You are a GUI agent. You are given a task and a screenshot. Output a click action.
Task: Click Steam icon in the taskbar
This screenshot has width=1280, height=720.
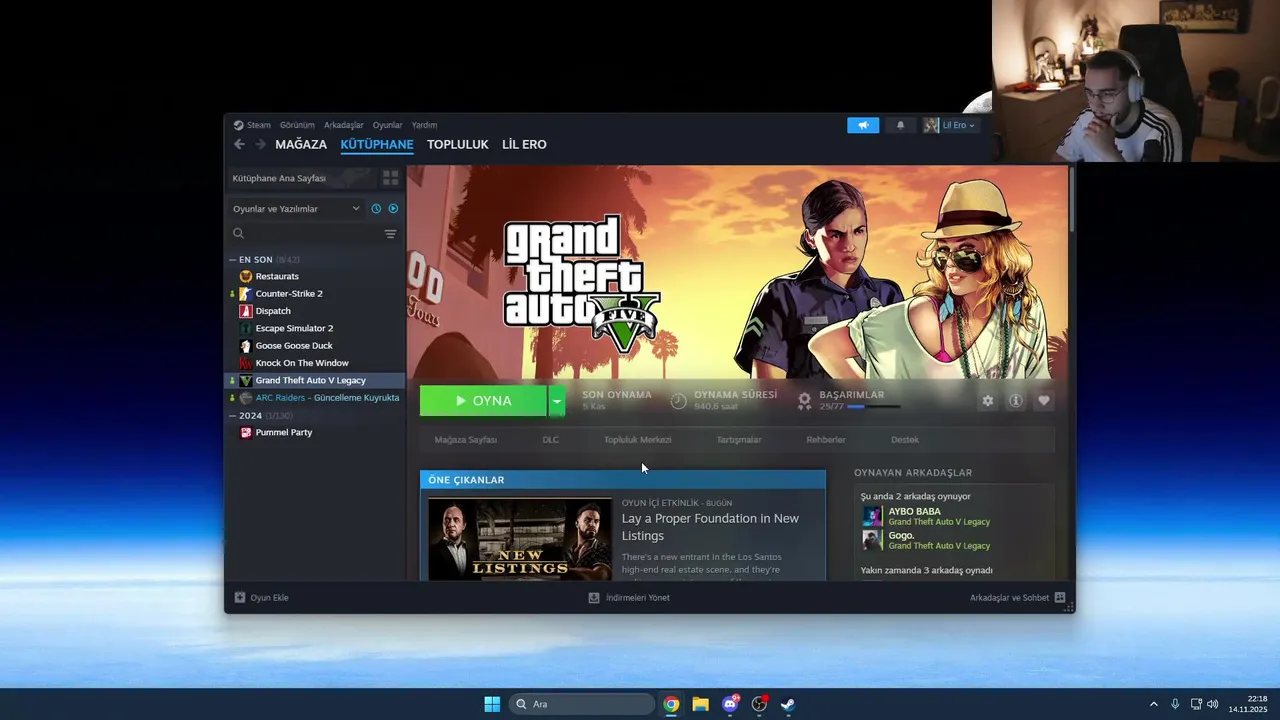[x=788, y=704]
